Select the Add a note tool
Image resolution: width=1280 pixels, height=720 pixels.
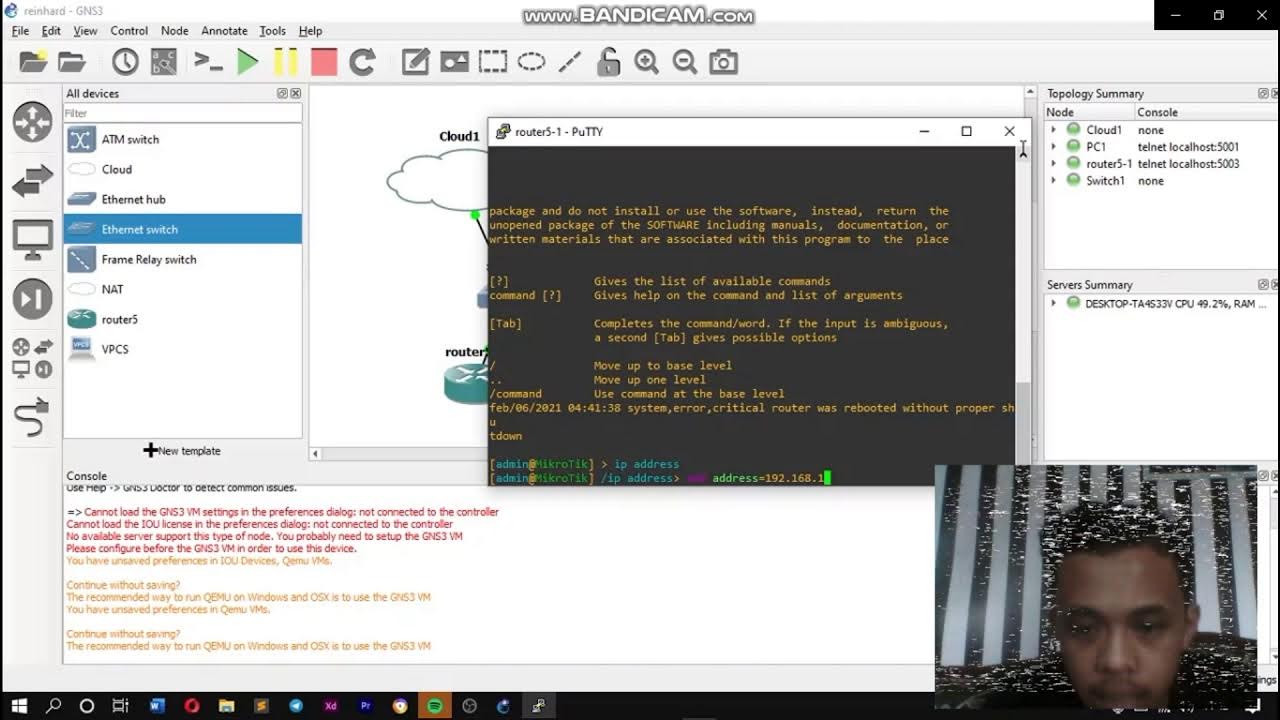point(415,62)
